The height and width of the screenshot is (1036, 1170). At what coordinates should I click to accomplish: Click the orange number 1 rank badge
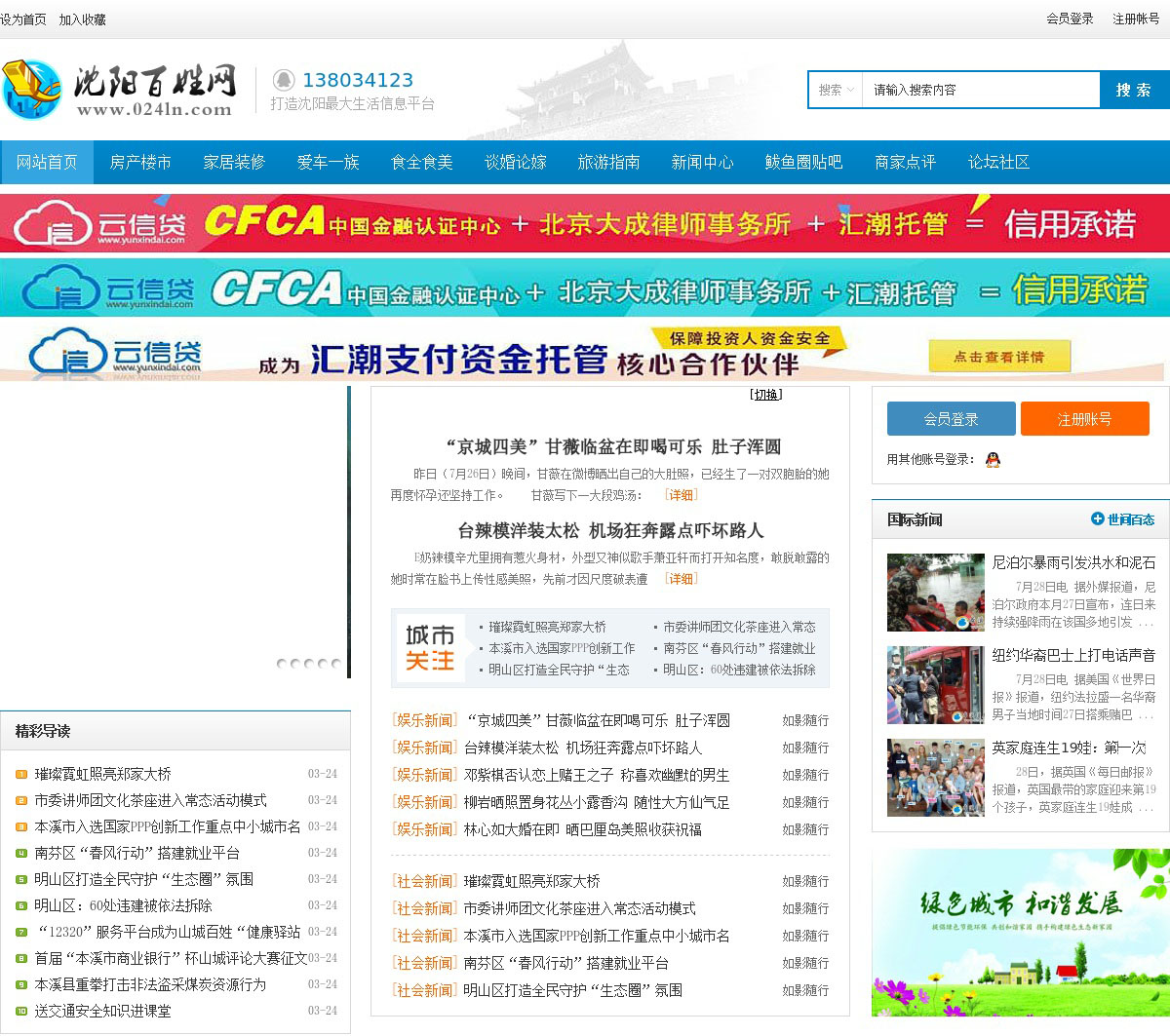coord(21,775)
